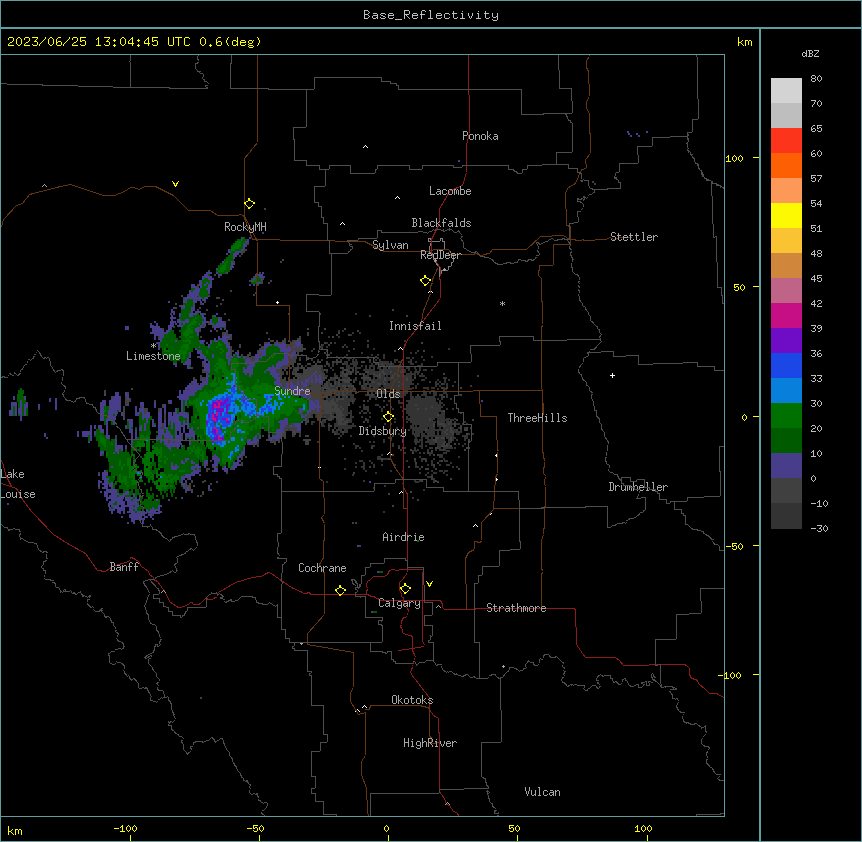Screen dimensions: 862x842
Task: Click the Limestone label
Action: tap(153, 356)
